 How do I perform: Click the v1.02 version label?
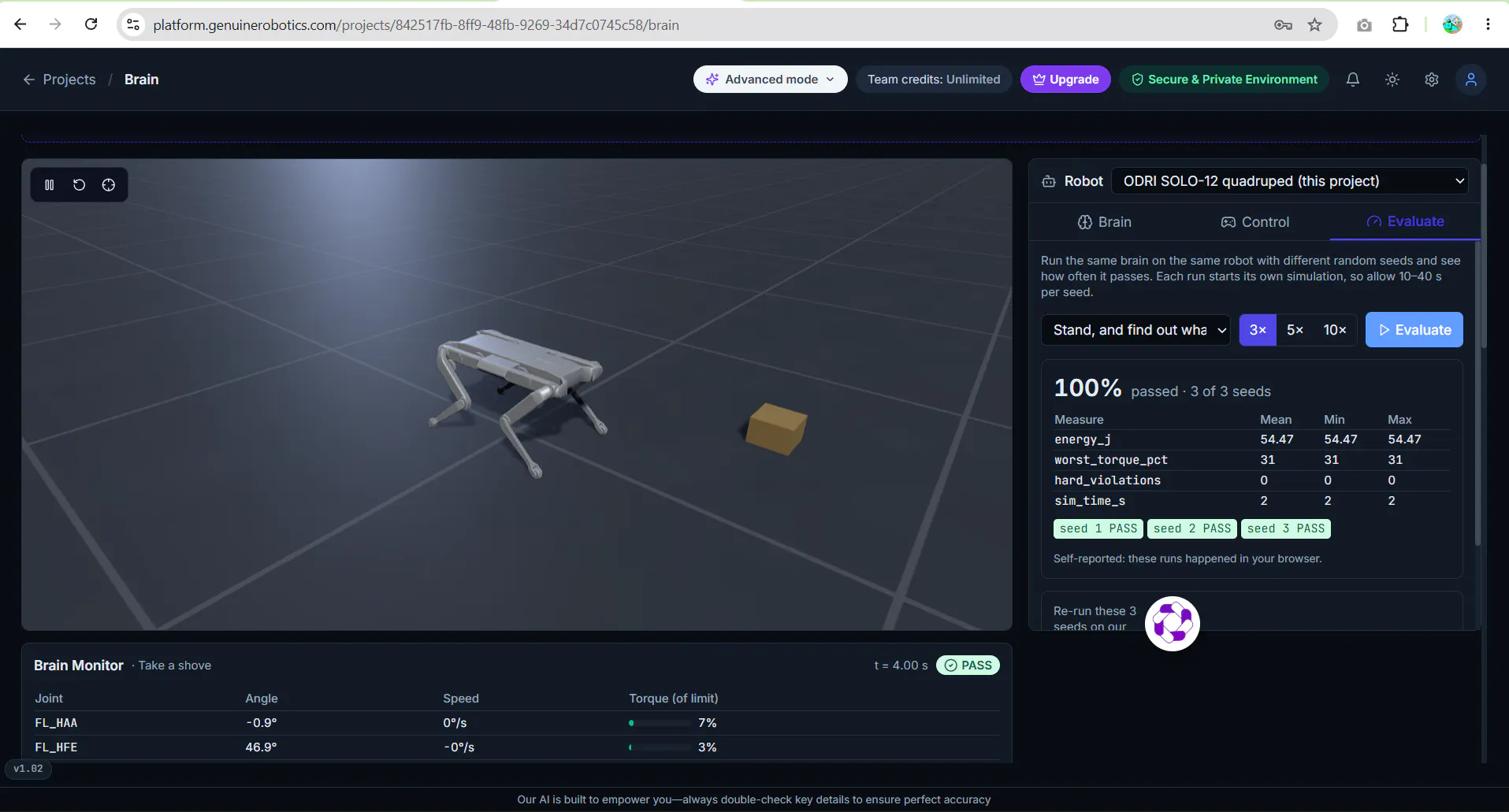pos(28,769)
